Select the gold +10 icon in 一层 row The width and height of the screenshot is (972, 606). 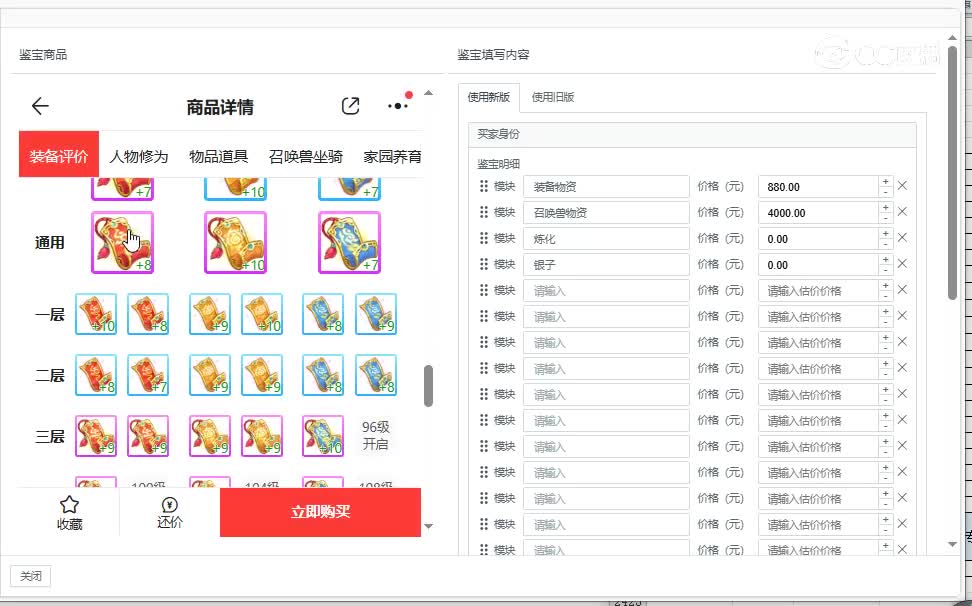[x=262, y=314]
